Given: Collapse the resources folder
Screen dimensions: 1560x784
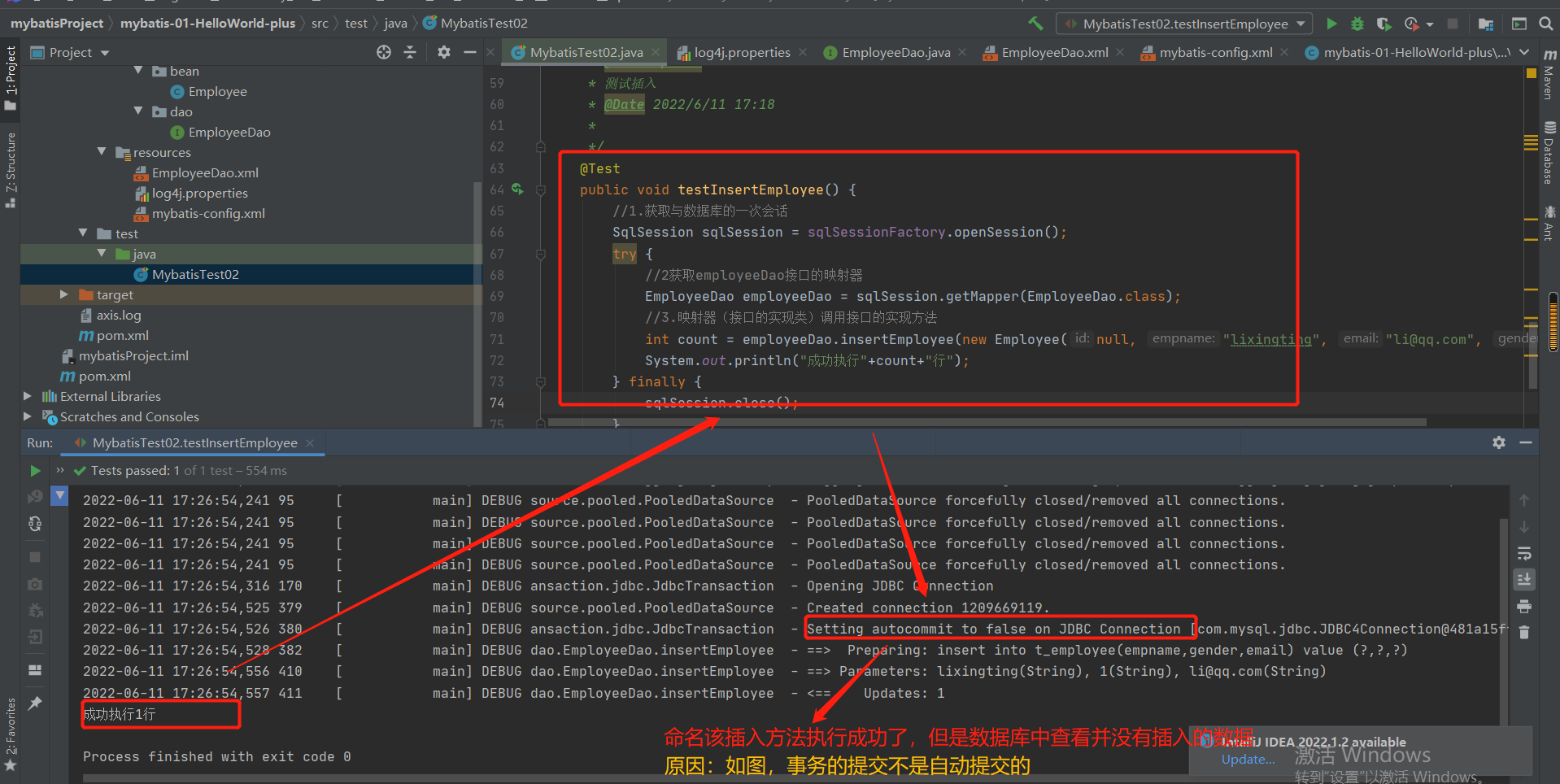Looking at the screenshot, I should point(102,151).
